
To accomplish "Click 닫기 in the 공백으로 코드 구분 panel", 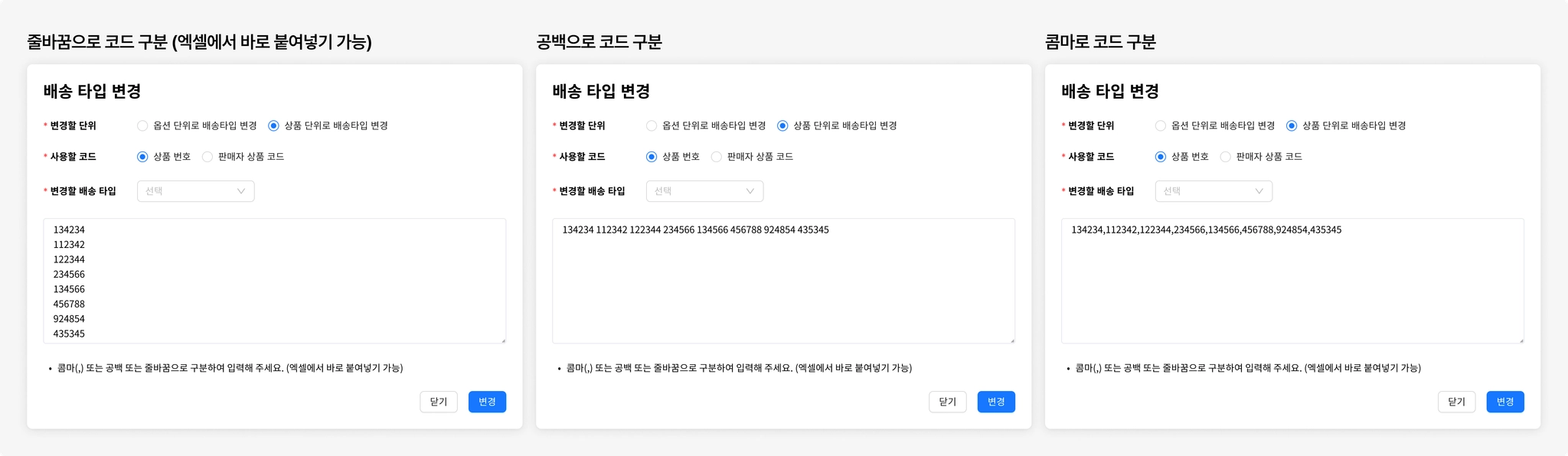I will [948, 402].
